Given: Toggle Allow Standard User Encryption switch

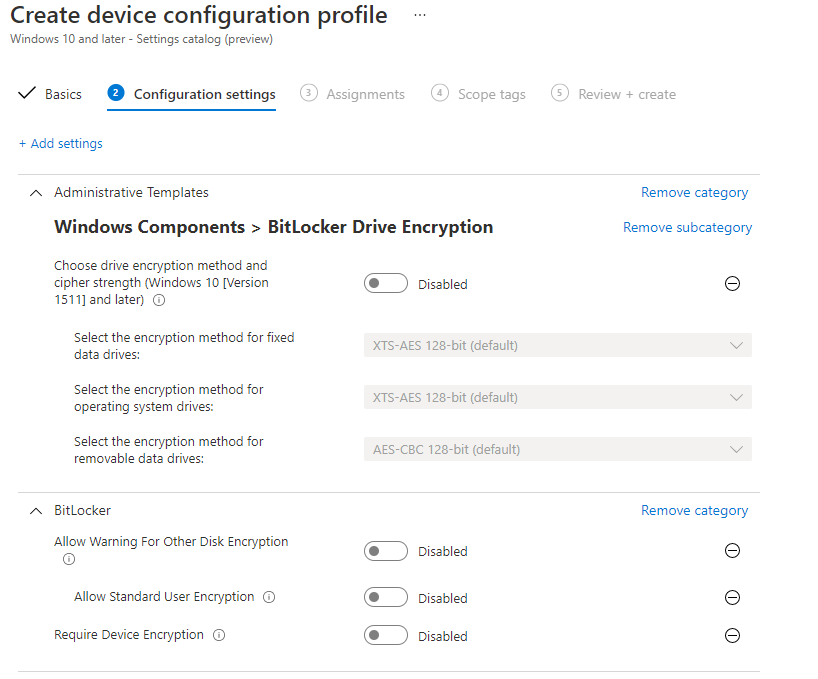Looking at the screenshot, I should point(386,598).
